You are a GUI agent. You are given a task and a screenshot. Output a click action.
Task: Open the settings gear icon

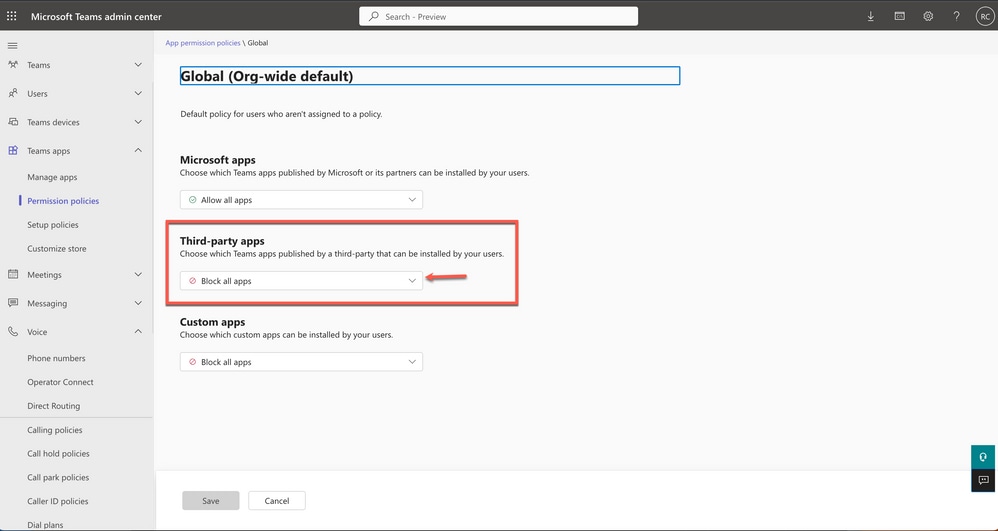click(928, 17)
